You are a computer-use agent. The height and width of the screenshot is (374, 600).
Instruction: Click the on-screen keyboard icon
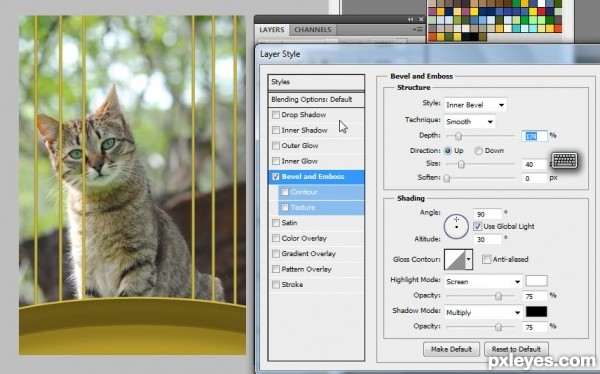pos(564,160)
